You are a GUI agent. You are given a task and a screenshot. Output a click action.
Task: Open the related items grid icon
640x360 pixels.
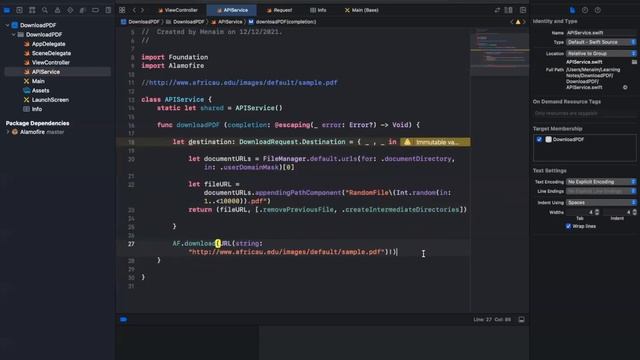coord(122,10)
